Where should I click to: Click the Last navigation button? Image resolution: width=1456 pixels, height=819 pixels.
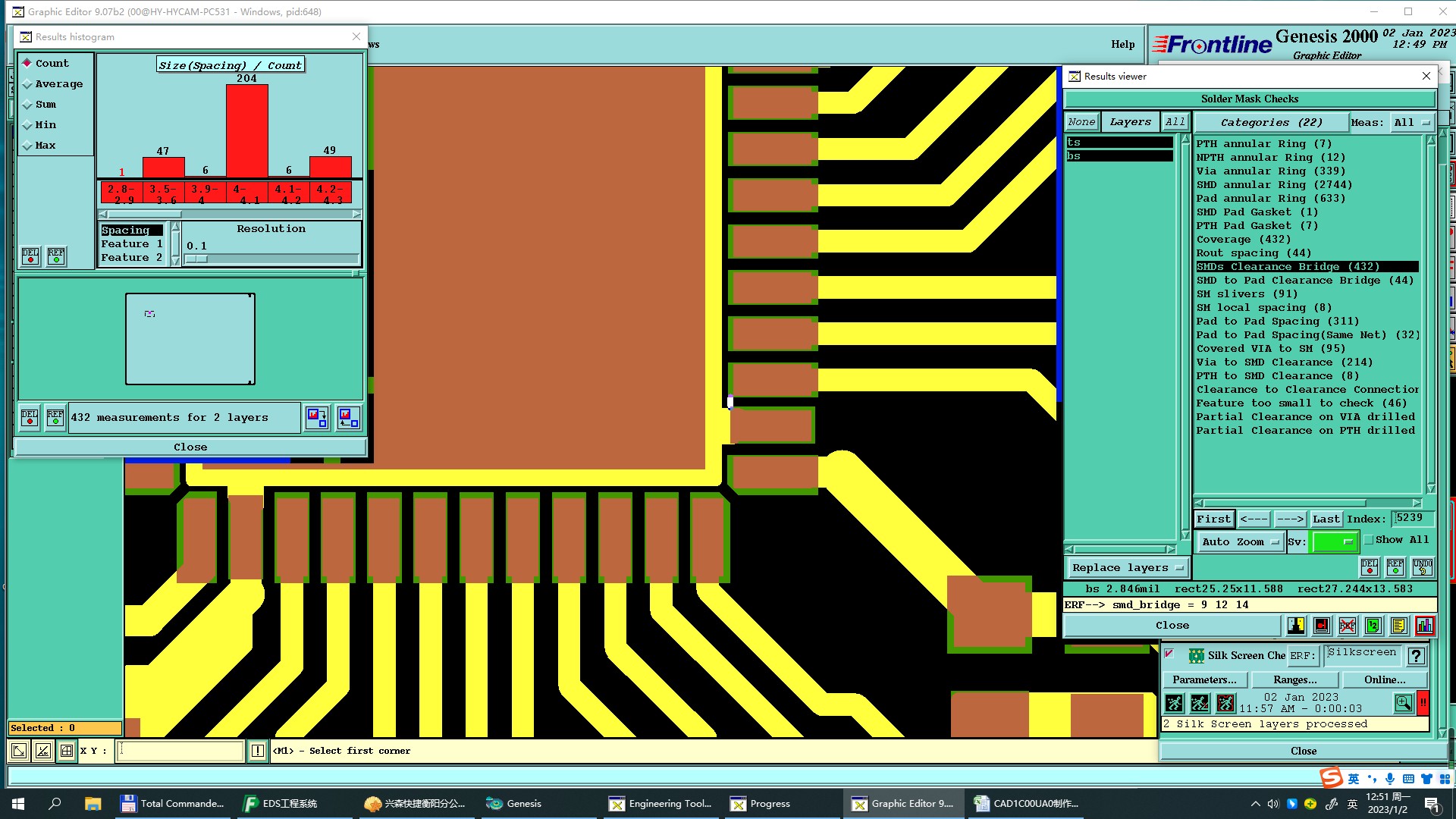point(1326,519)
